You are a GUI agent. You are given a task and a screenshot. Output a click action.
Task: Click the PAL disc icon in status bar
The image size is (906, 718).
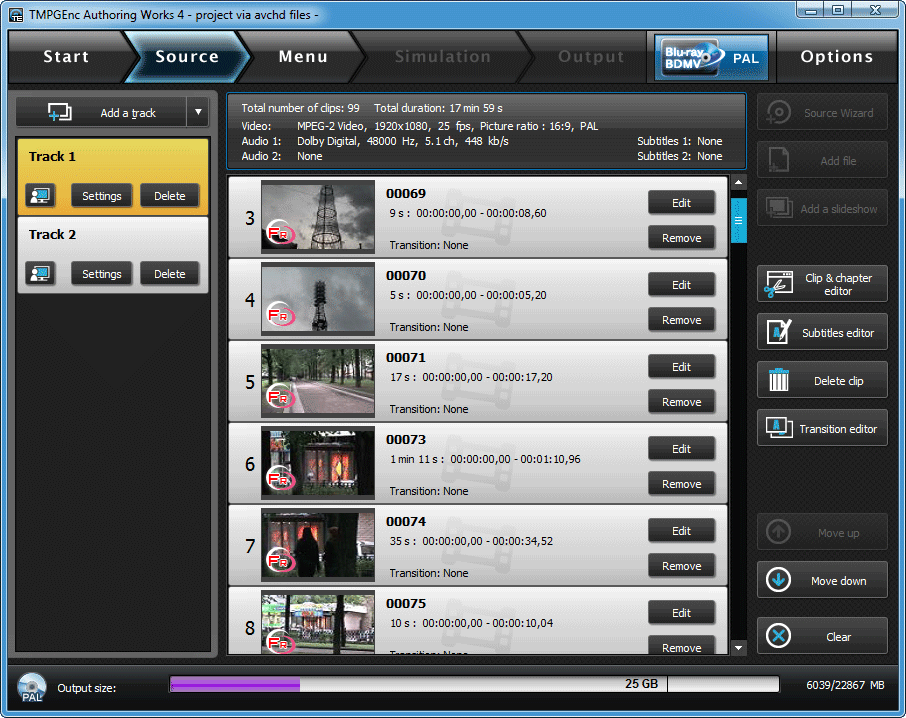click(x=32, y=687)
